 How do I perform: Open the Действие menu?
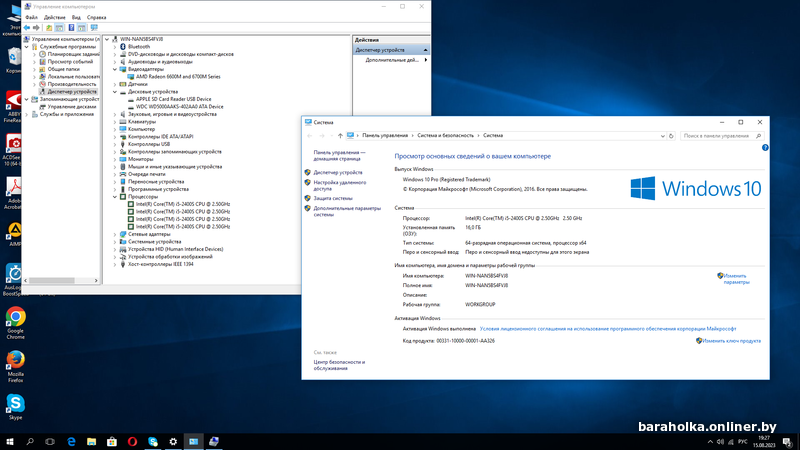(x=55, y=17)
